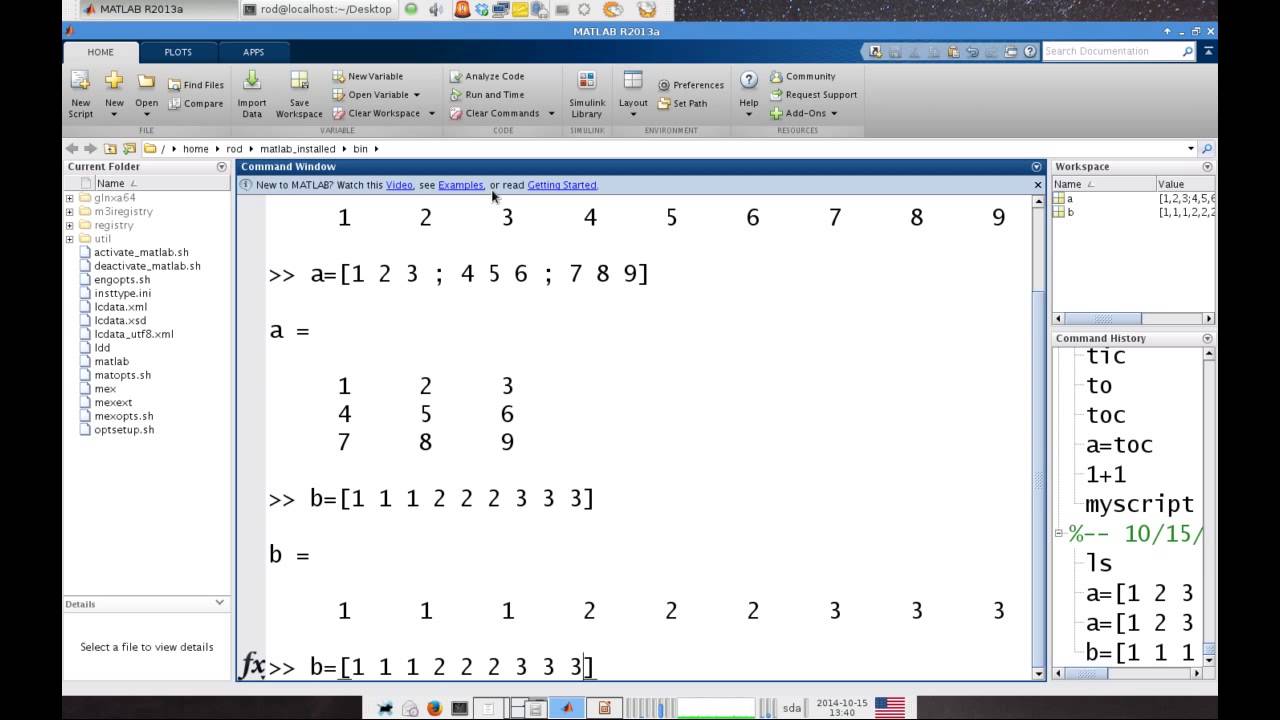Save Workspace to a file

[299, 94]
